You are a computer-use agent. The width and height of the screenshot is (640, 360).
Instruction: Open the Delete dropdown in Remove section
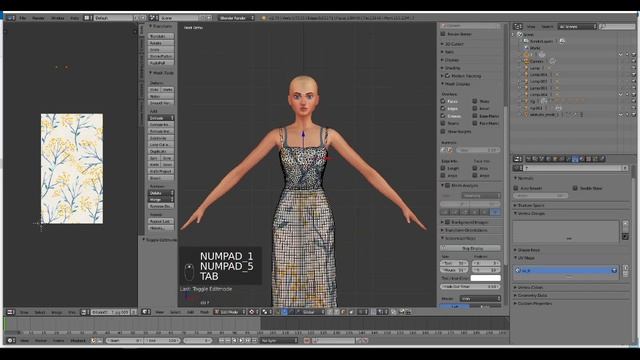coord(161,193)
